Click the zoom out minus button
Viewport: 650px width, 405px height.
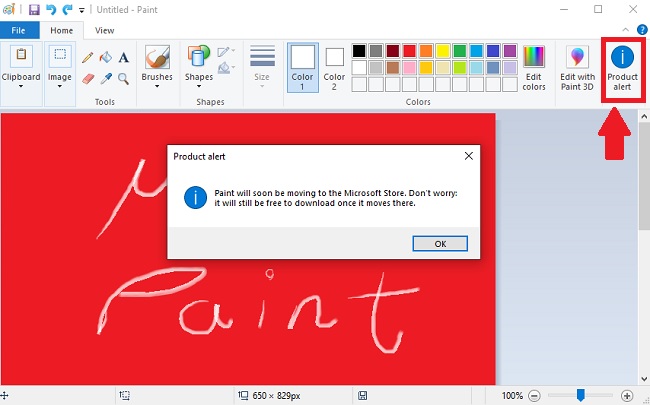coord(535,395)
